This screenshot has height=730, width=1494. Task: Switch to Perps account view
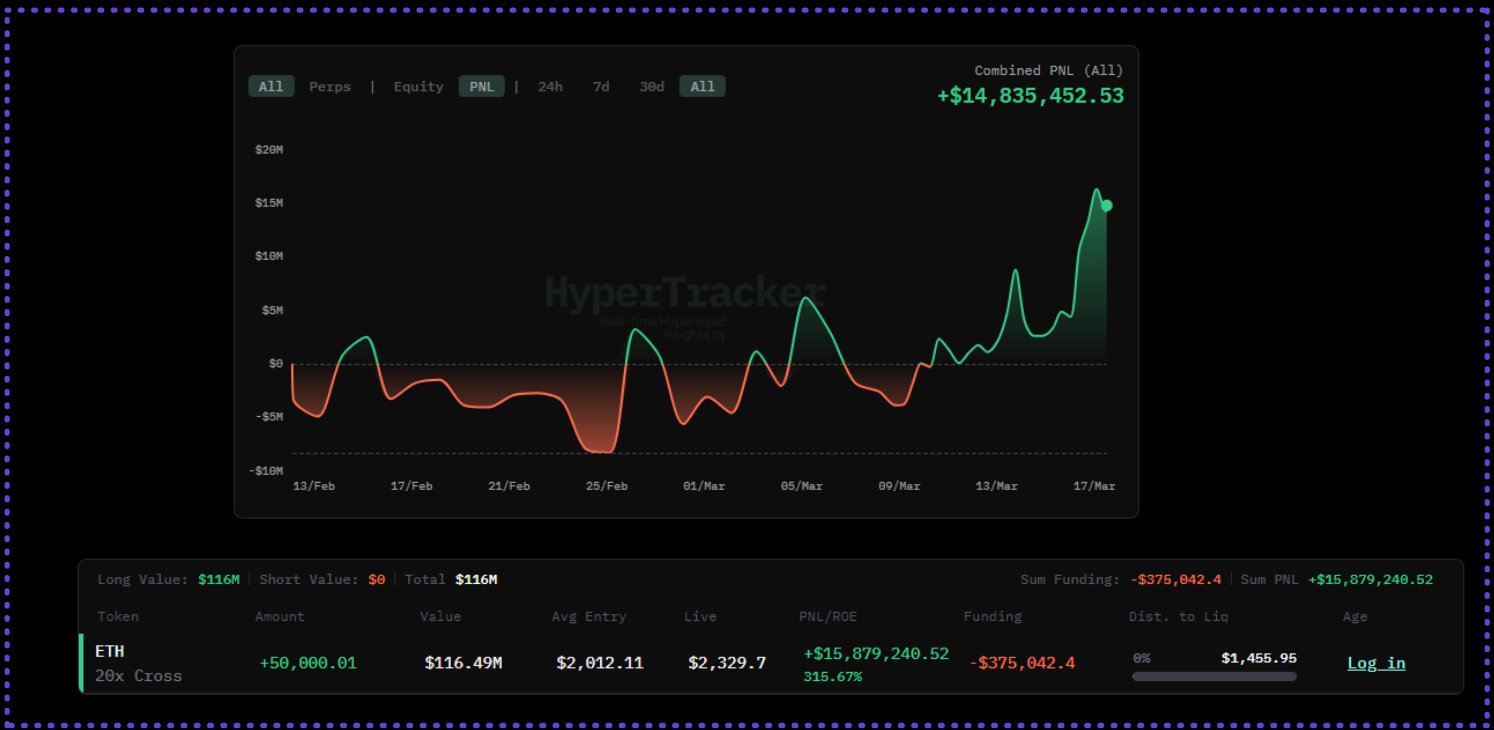pyautogui.click(x=330, y=87)
